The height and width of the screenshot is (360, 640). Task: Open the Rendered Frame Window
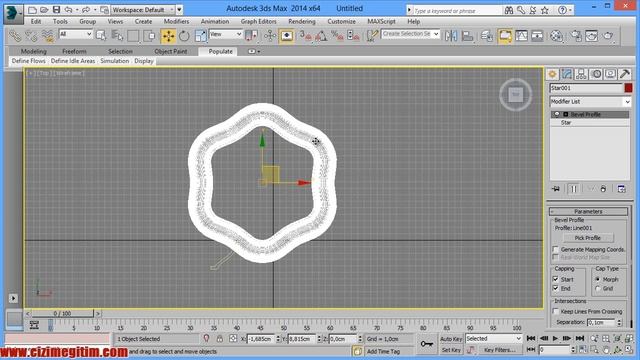[x=591, y=36]
